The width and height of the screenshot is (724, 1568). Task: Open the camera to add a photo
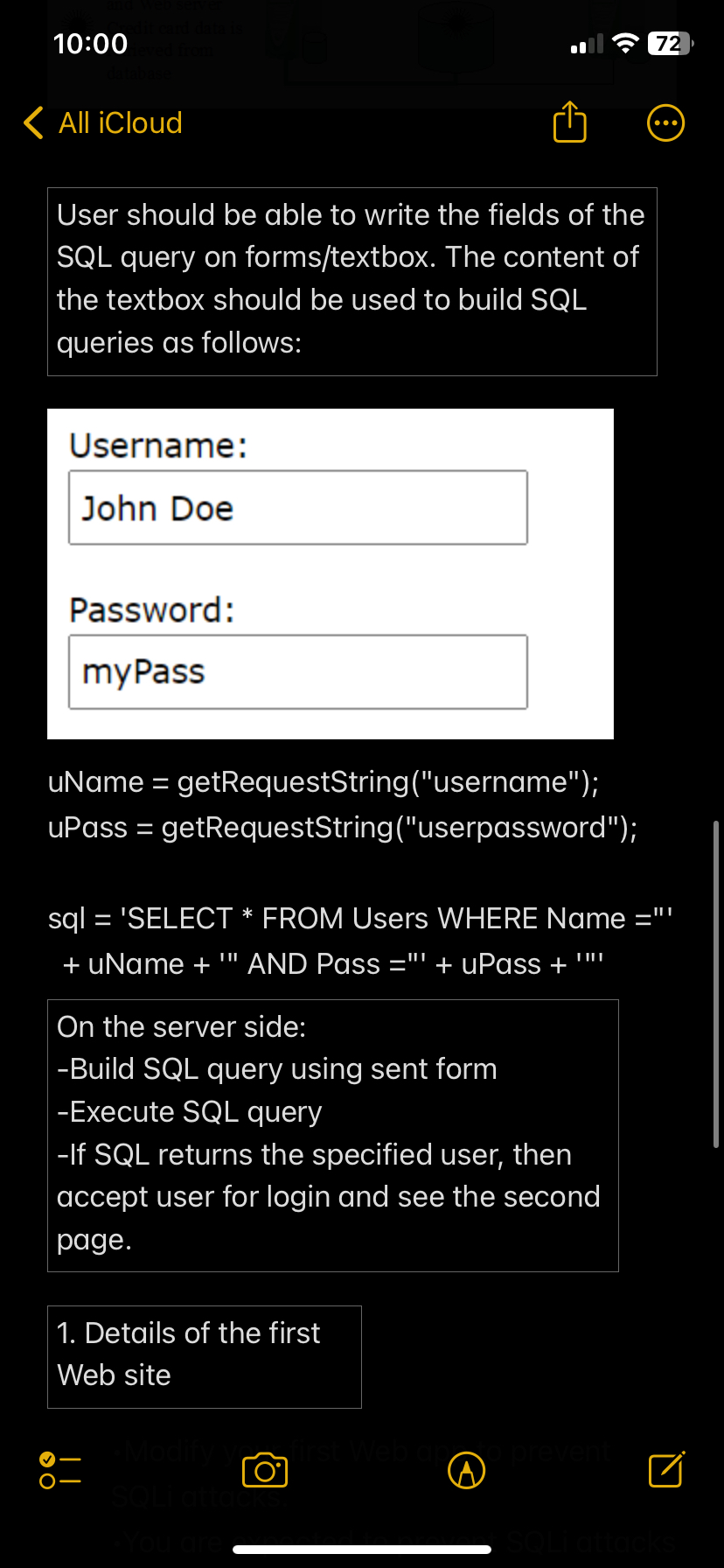[265, 1470]
